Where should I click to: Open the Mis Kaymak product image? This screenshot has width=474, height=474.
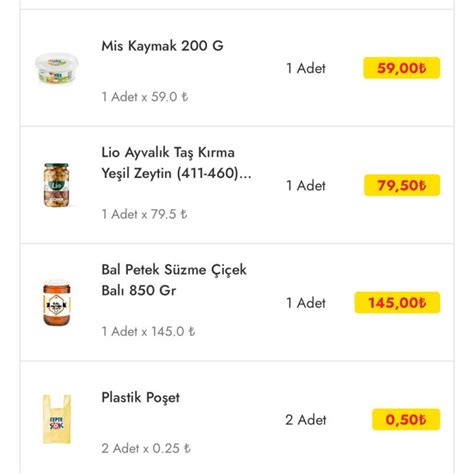tap(57, 68)
